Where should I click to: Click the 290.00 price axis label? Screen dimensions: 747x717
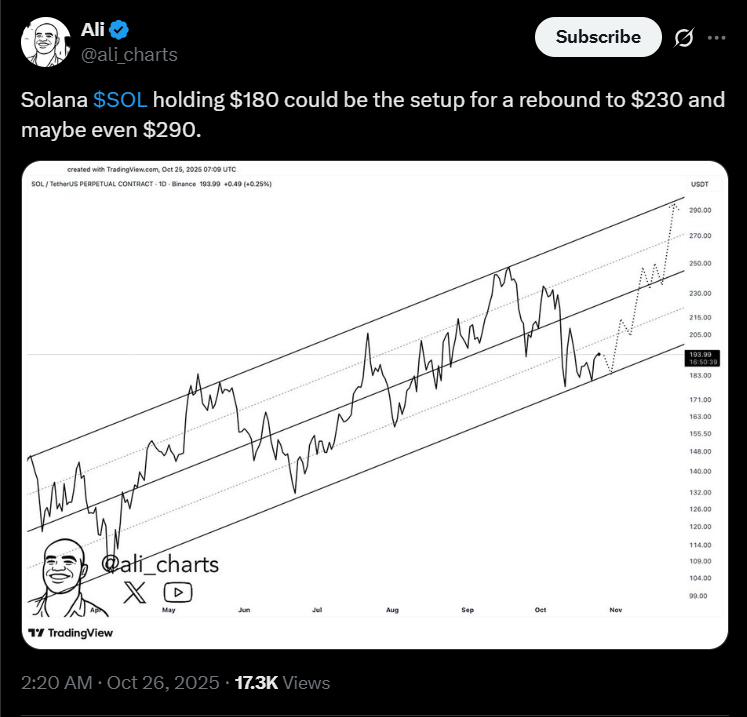point(699,210)
